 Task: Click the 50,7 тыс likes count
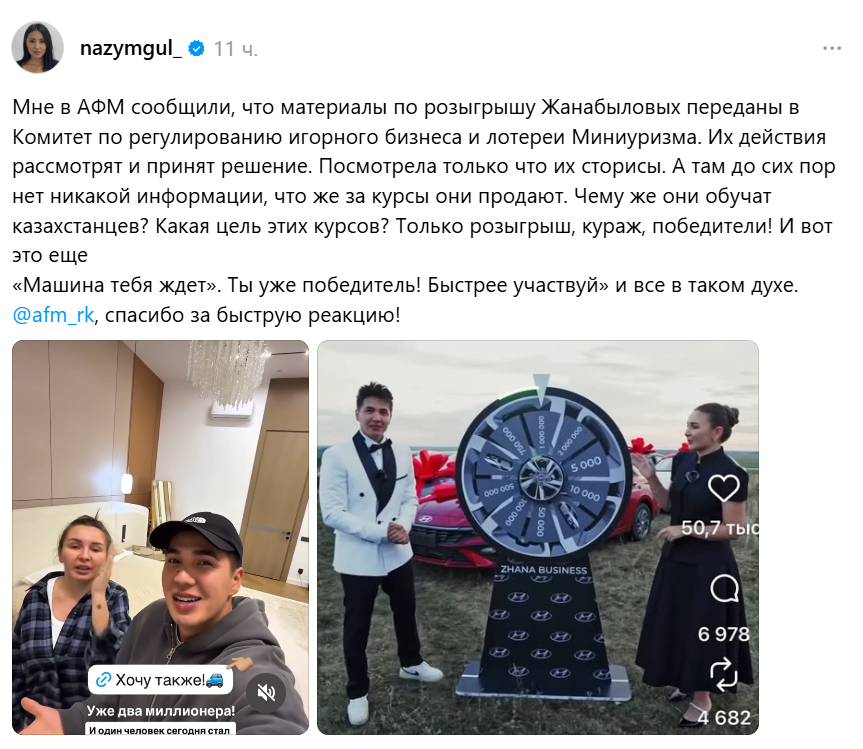pyautogui.click(x=720, y=528)
